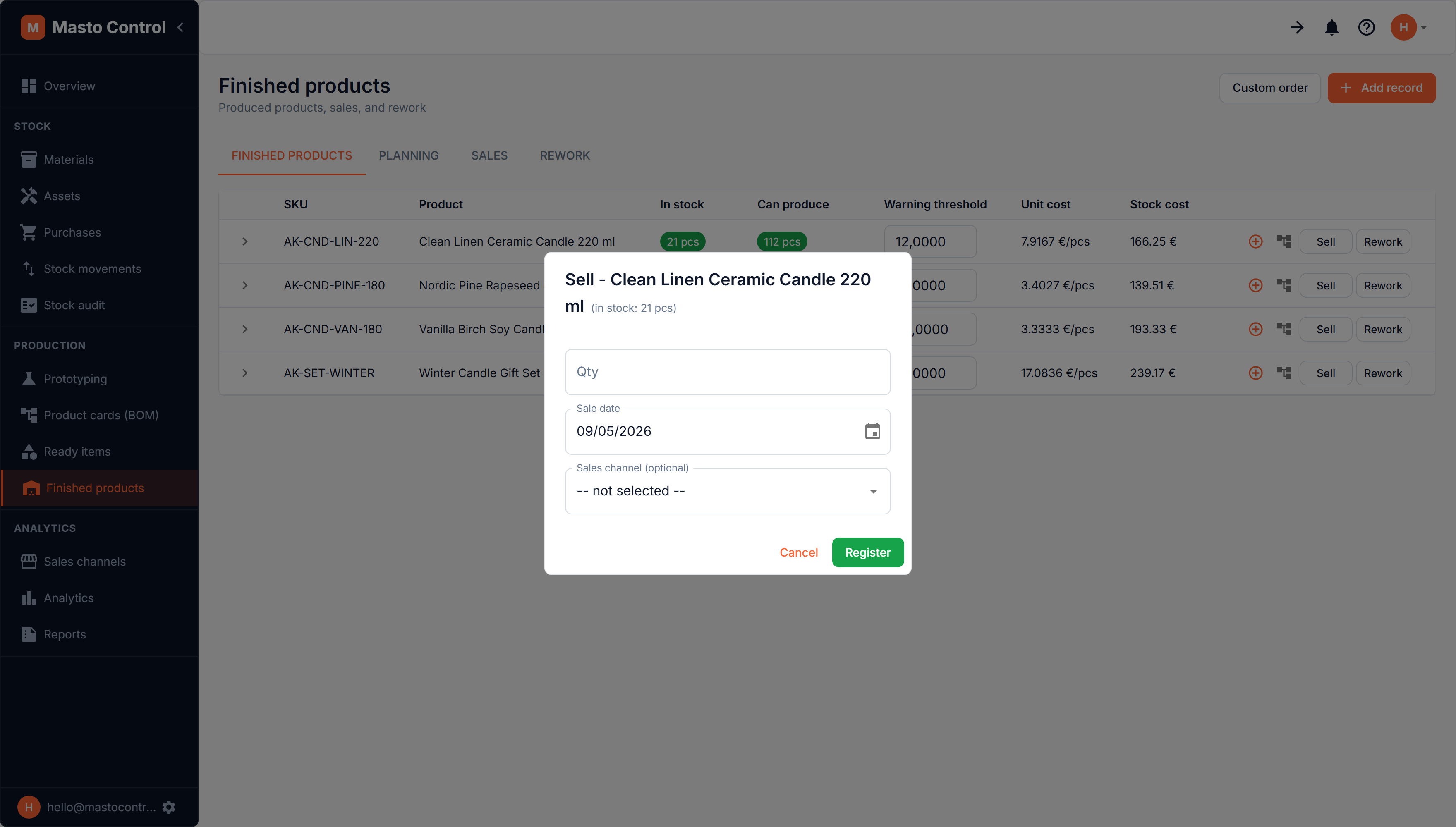1456x827 pixels.
Task: Switch to the Sales tab
Action: [x=489, y=155]
